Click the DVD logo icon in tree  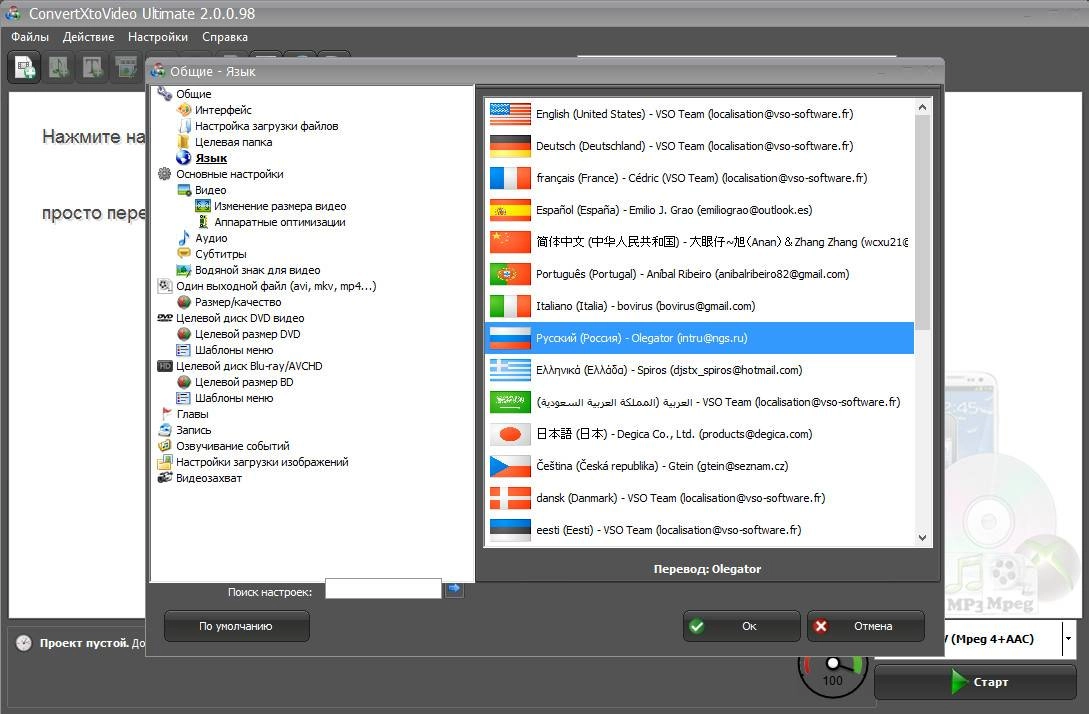165,318
